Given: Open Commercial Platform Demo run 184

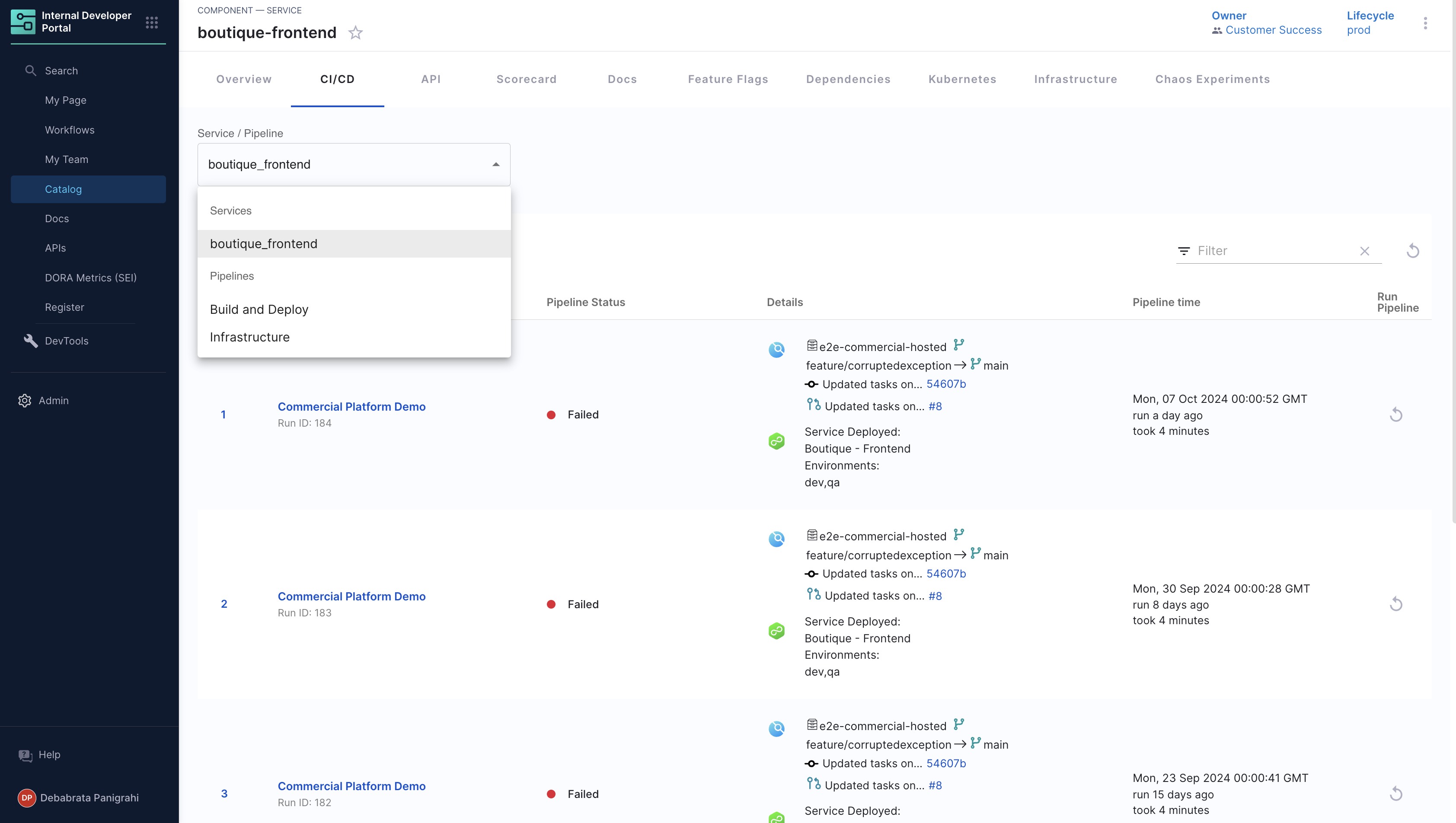Looking at the screenshot, I should pos(351,406).
